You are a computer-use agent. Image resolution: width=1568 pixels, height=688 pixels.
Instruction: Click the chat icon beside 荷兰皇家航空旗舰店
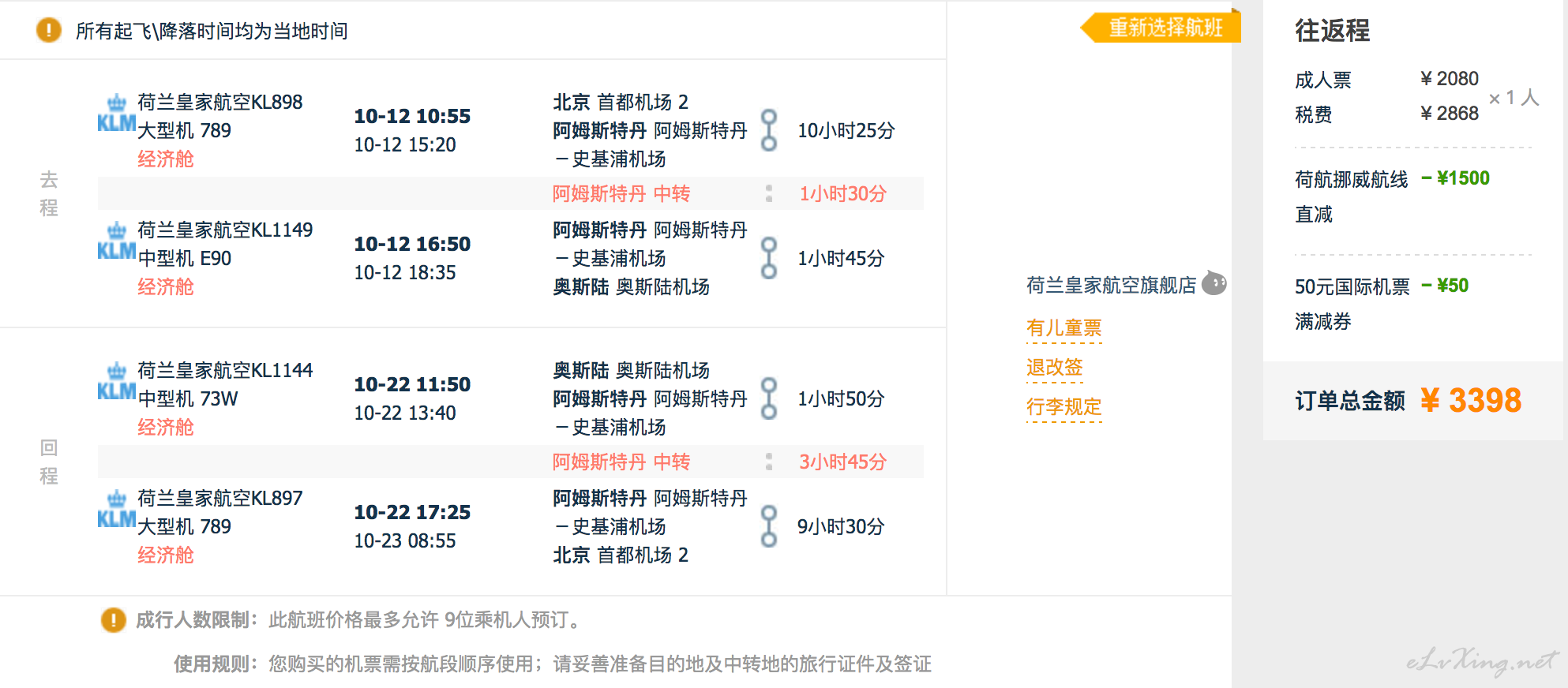[x=1214, y=283]
